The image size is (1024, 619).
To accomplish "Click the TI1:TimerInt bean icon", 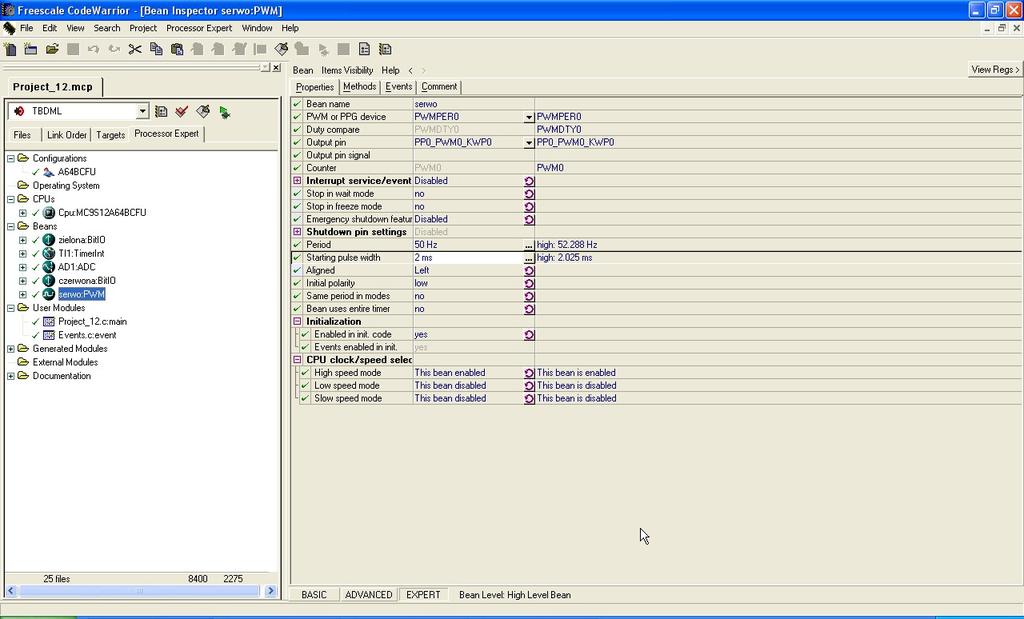I will (x=49, y=253).
